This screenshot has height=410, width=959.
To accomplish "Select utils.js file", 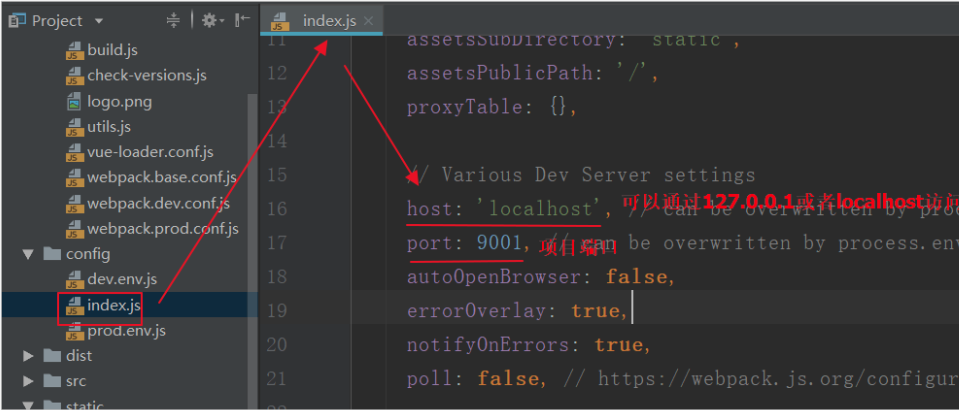I will tap(109, 127).
